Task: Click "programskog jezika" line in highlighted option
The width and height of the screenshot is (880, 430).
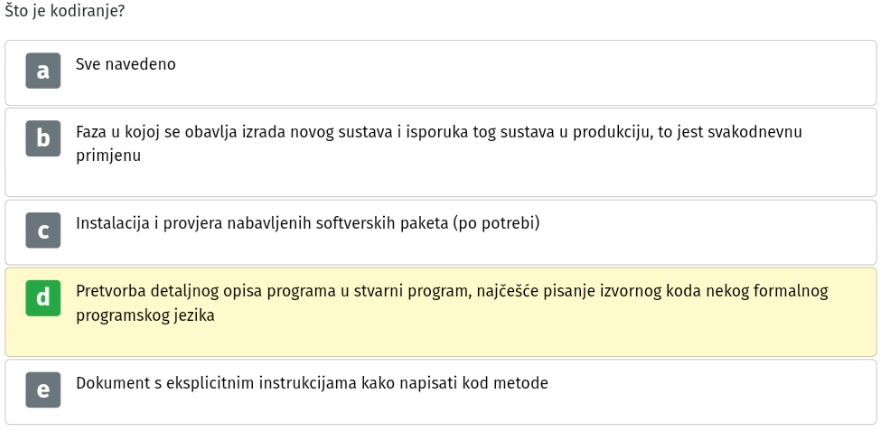Action: coord(145,315)
